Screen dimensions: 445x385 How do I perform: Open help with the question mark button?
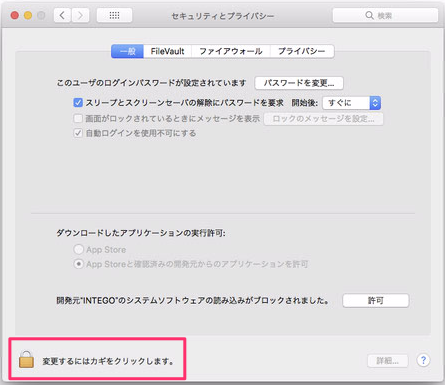coord(423,360)
